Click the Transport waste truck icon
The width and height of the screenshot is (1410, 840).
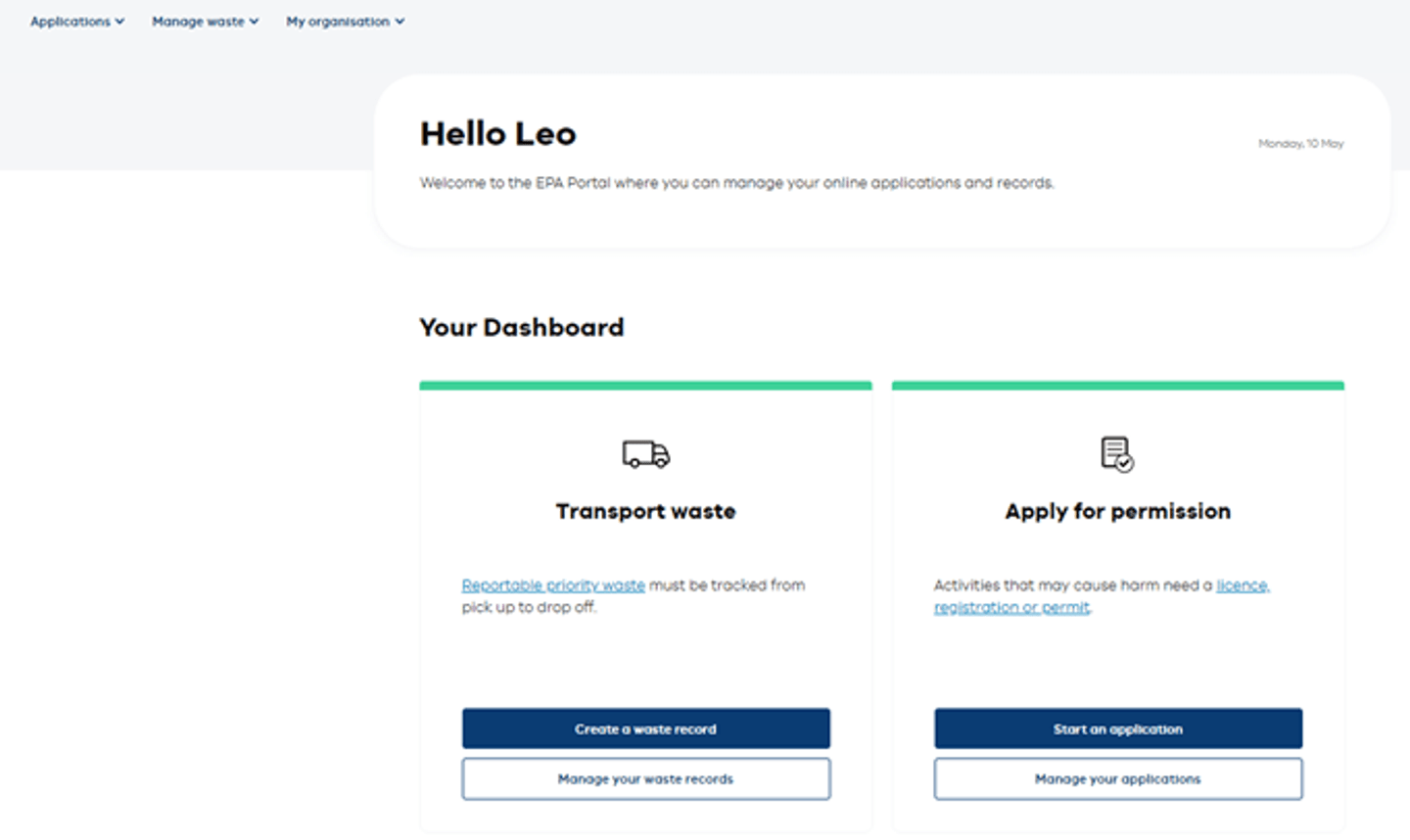(x=645, y=454)
